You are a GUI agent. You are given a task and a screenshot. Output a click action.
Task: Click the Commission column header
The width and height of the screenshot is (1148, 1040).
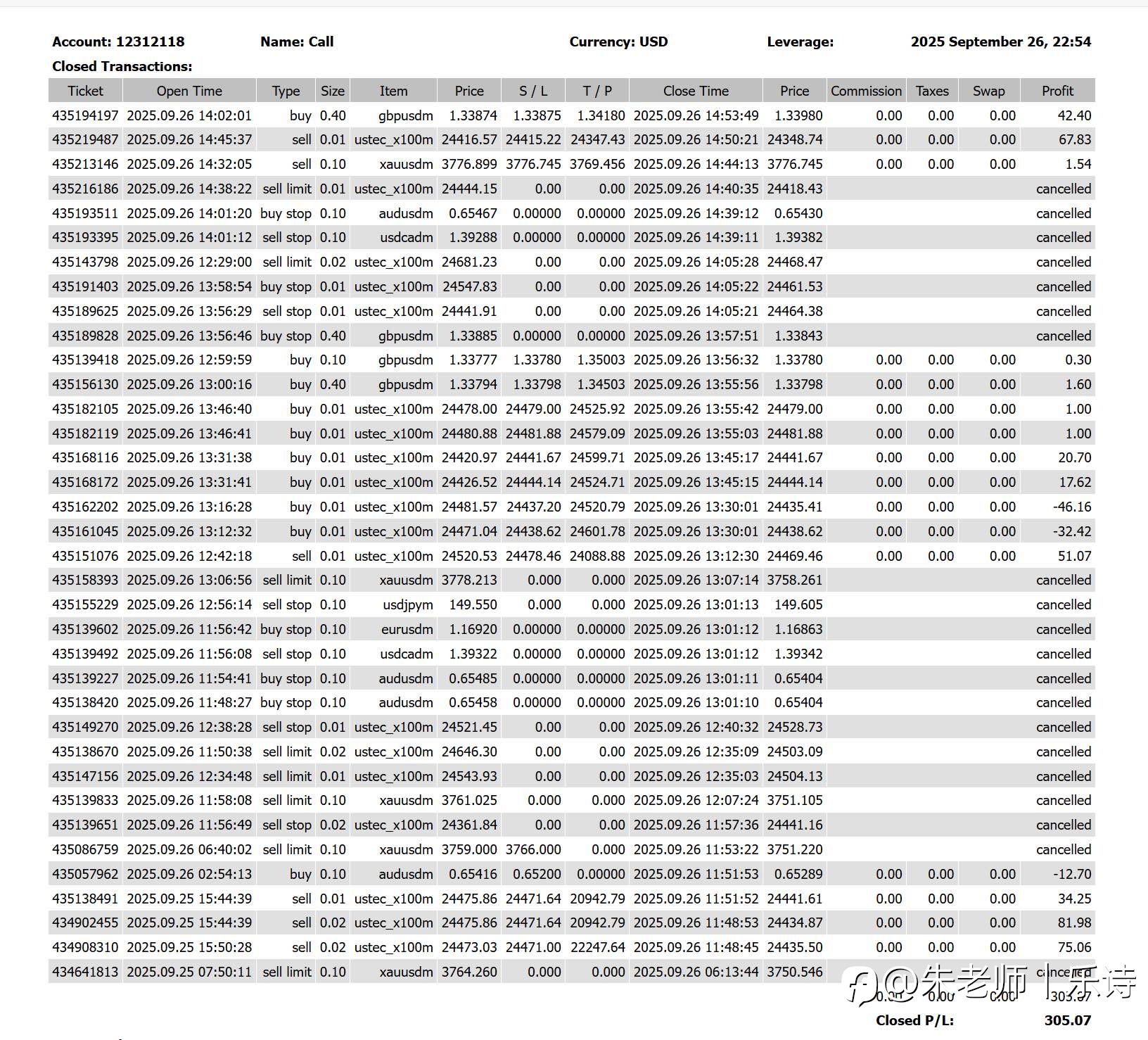tap(866, 91)
